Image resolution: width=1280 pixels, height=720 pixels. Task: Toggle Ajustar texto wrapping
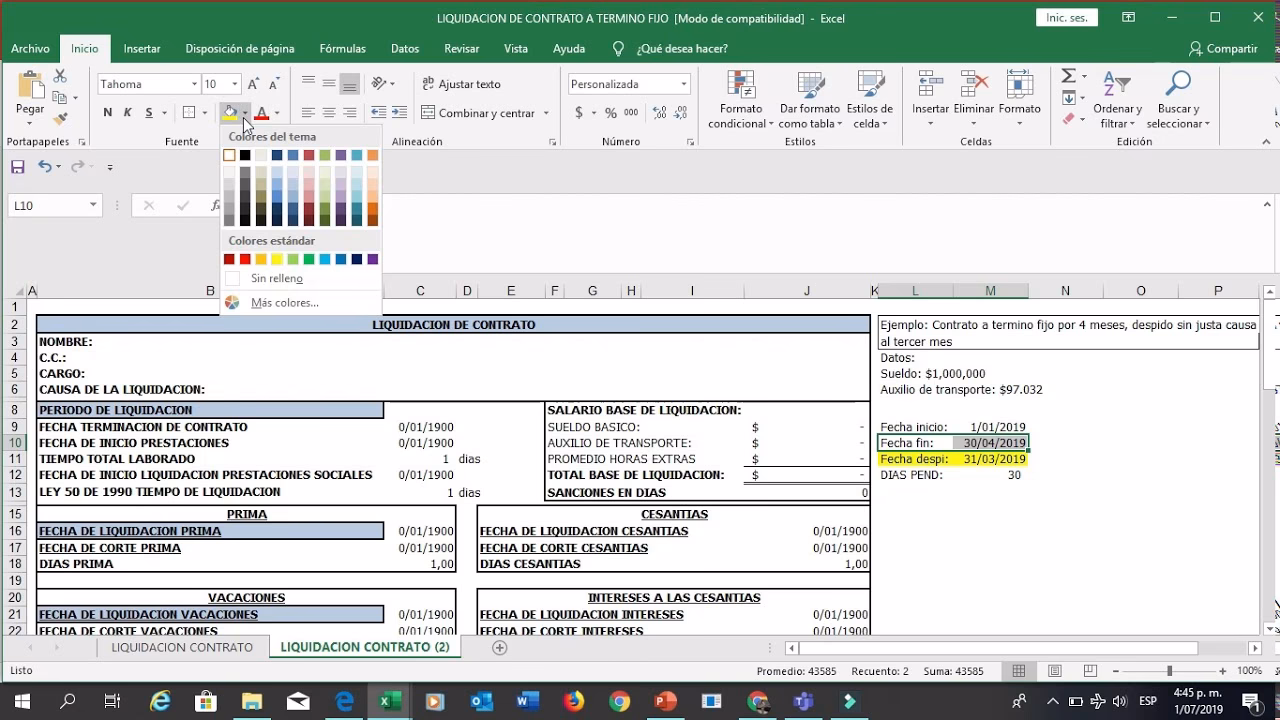(x=461, y=84)
